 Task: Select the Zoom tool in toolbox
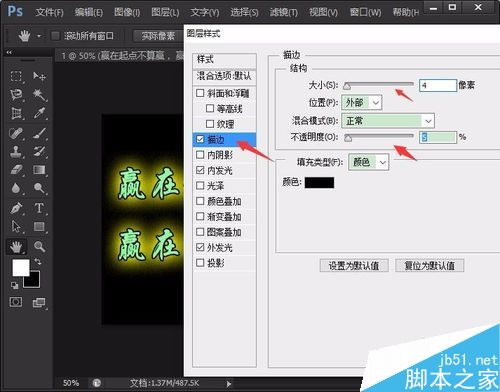pyautogui.click(x=39, y=247)
